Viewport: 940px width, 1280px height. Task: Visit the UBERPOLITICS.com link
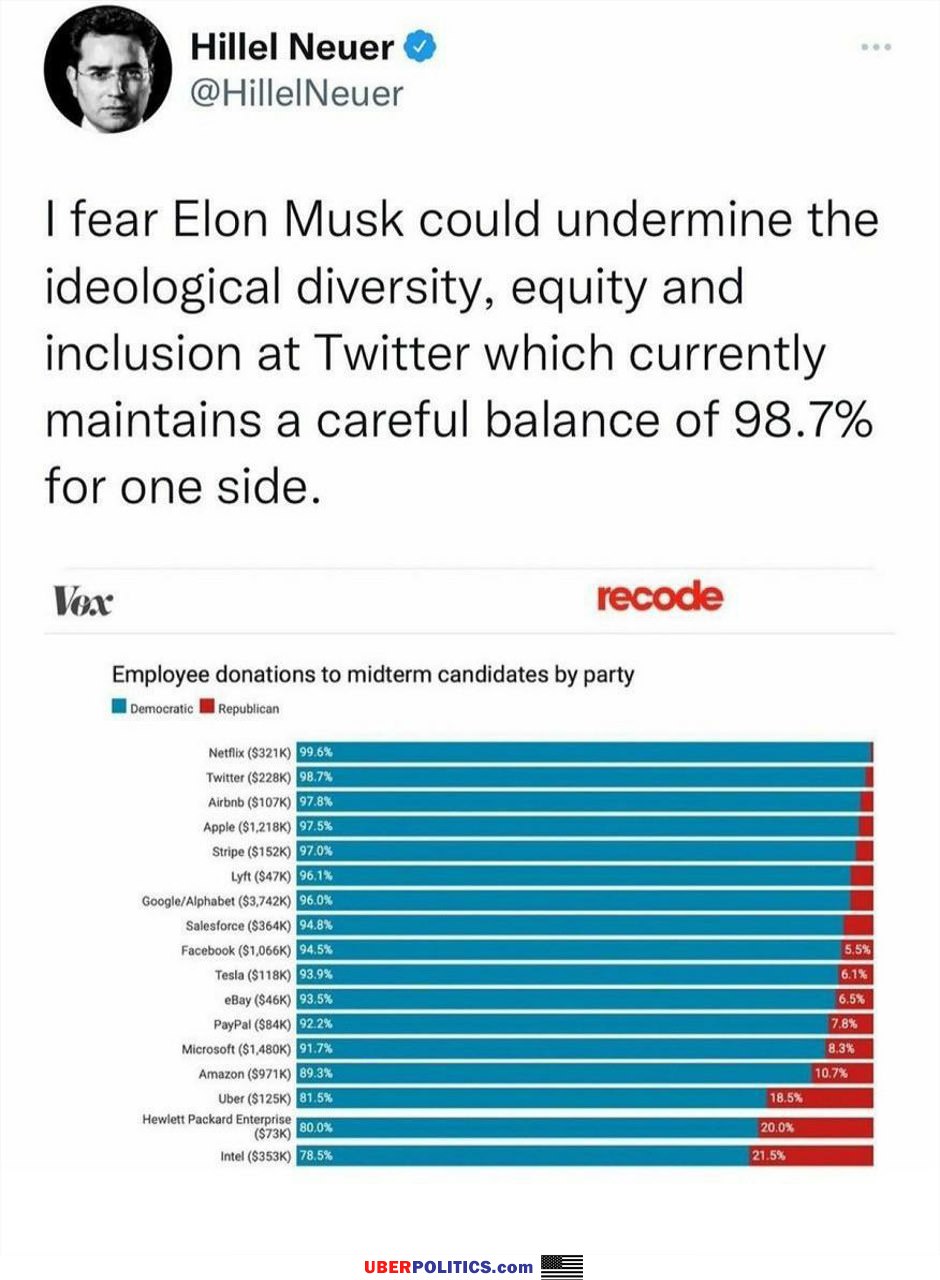448,1267
